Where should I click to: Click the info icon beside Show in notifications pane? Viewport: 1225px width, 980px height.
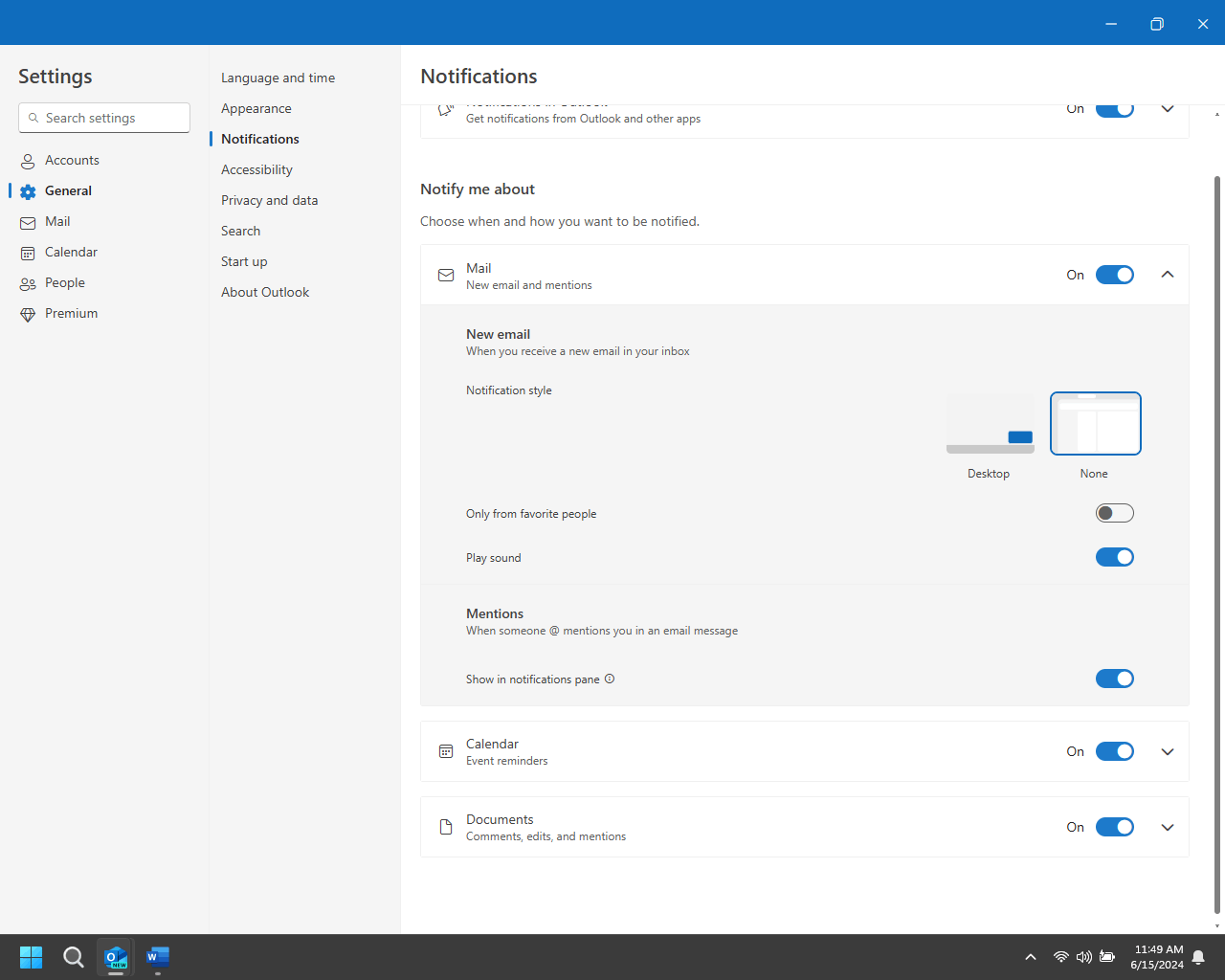pyautogui.click(x=610, y=679)
